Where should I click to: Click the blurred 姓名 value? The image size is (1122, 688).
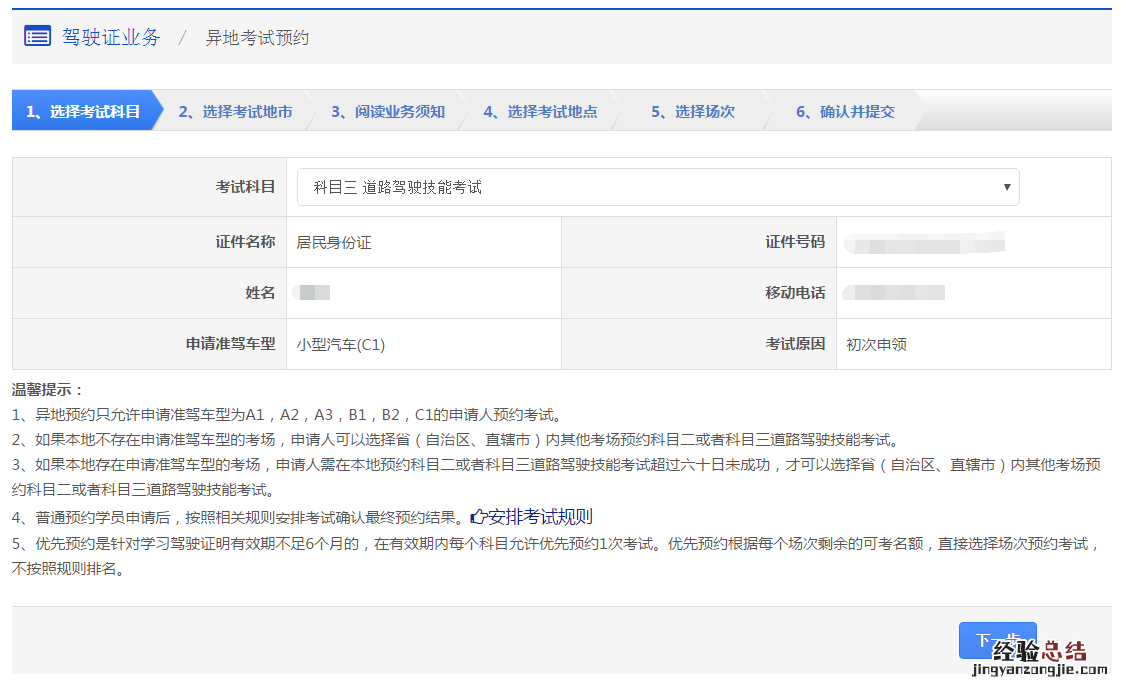click(314, 293)
